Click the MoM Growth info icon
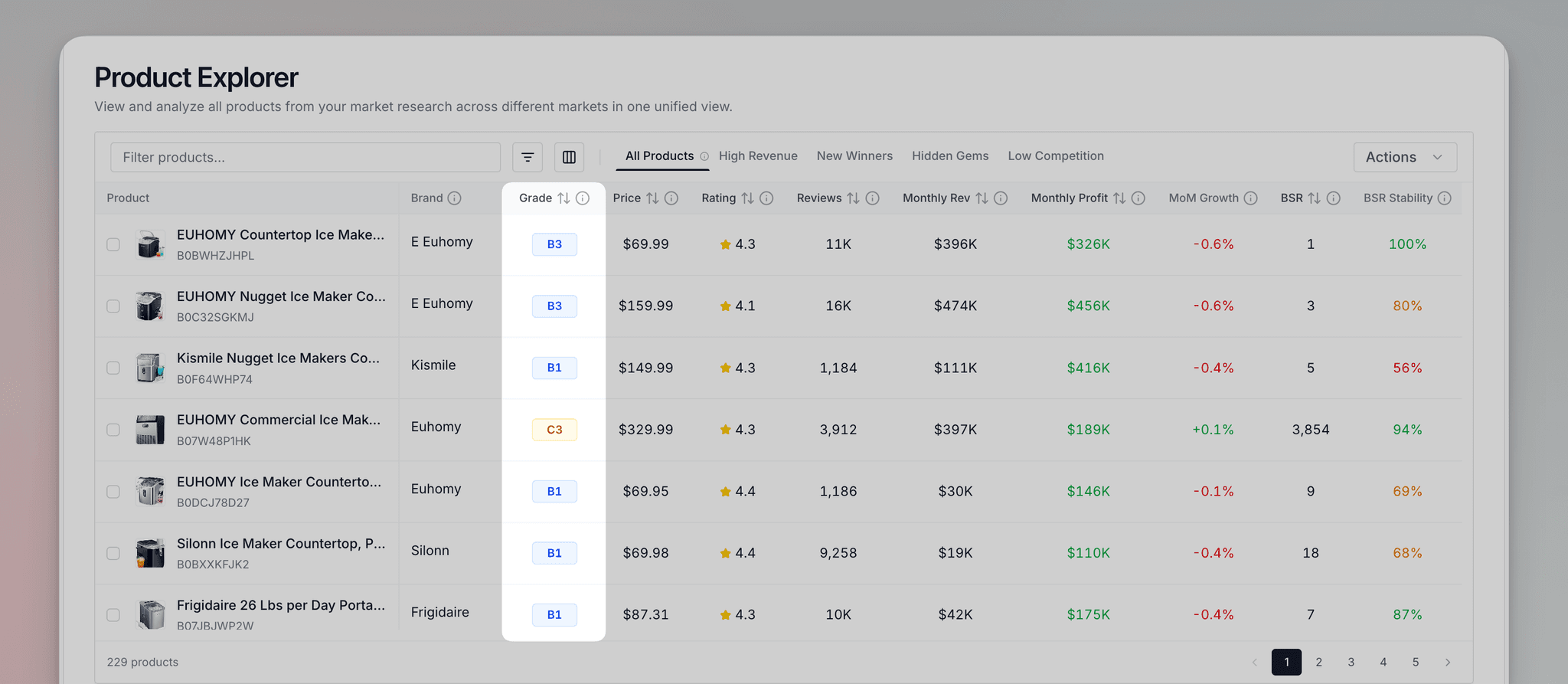1568x684 pixels. (x=1250, y=198)
